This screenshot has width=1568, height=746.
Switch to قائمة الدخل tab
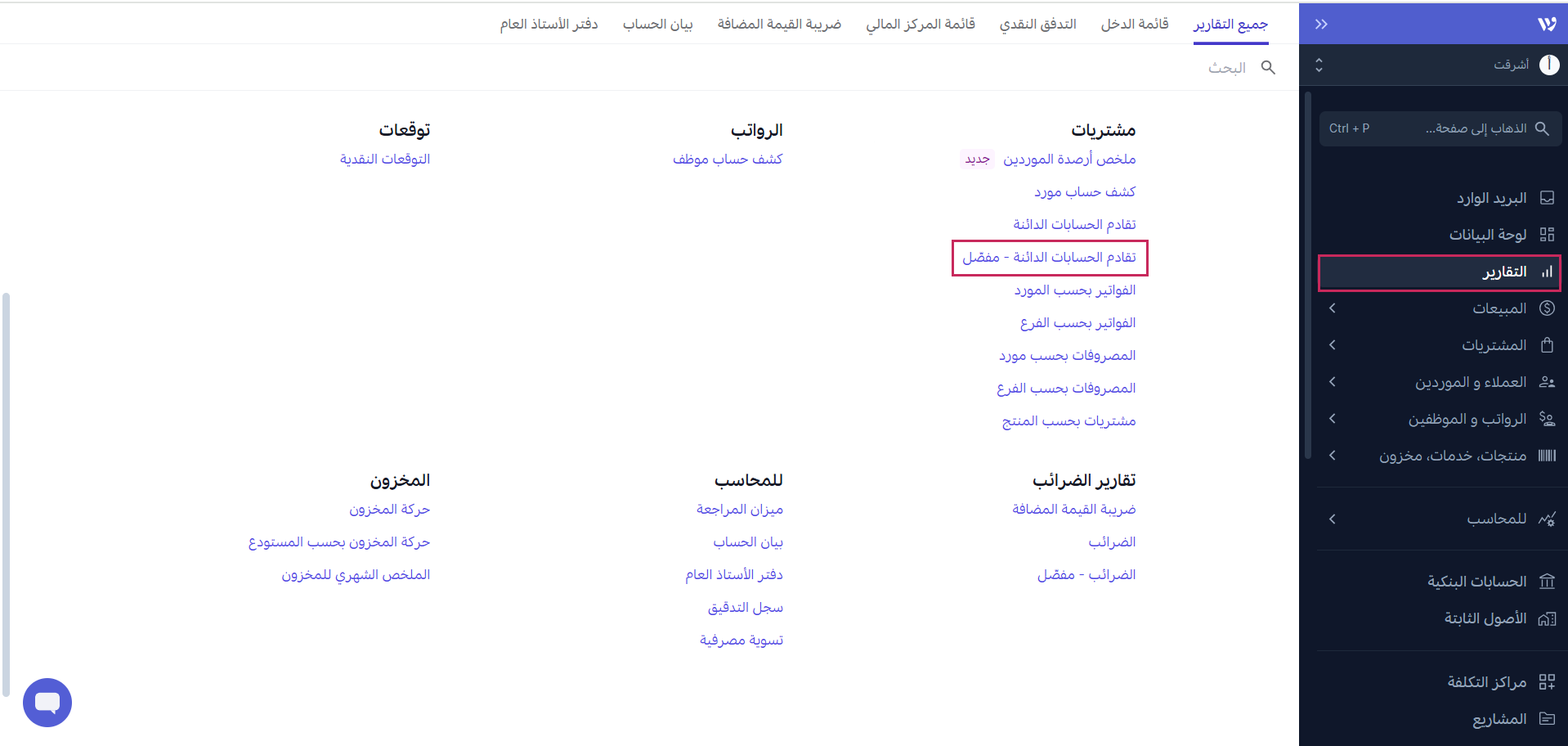pyautogui.click(x=1135, y=25)
